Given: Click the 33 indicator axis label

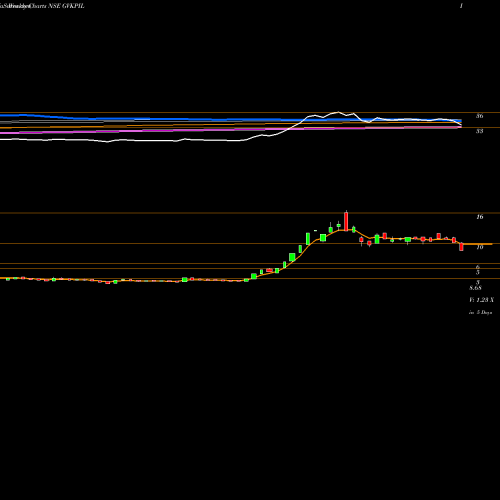Looking at the screenshot, I should (479, 131).
